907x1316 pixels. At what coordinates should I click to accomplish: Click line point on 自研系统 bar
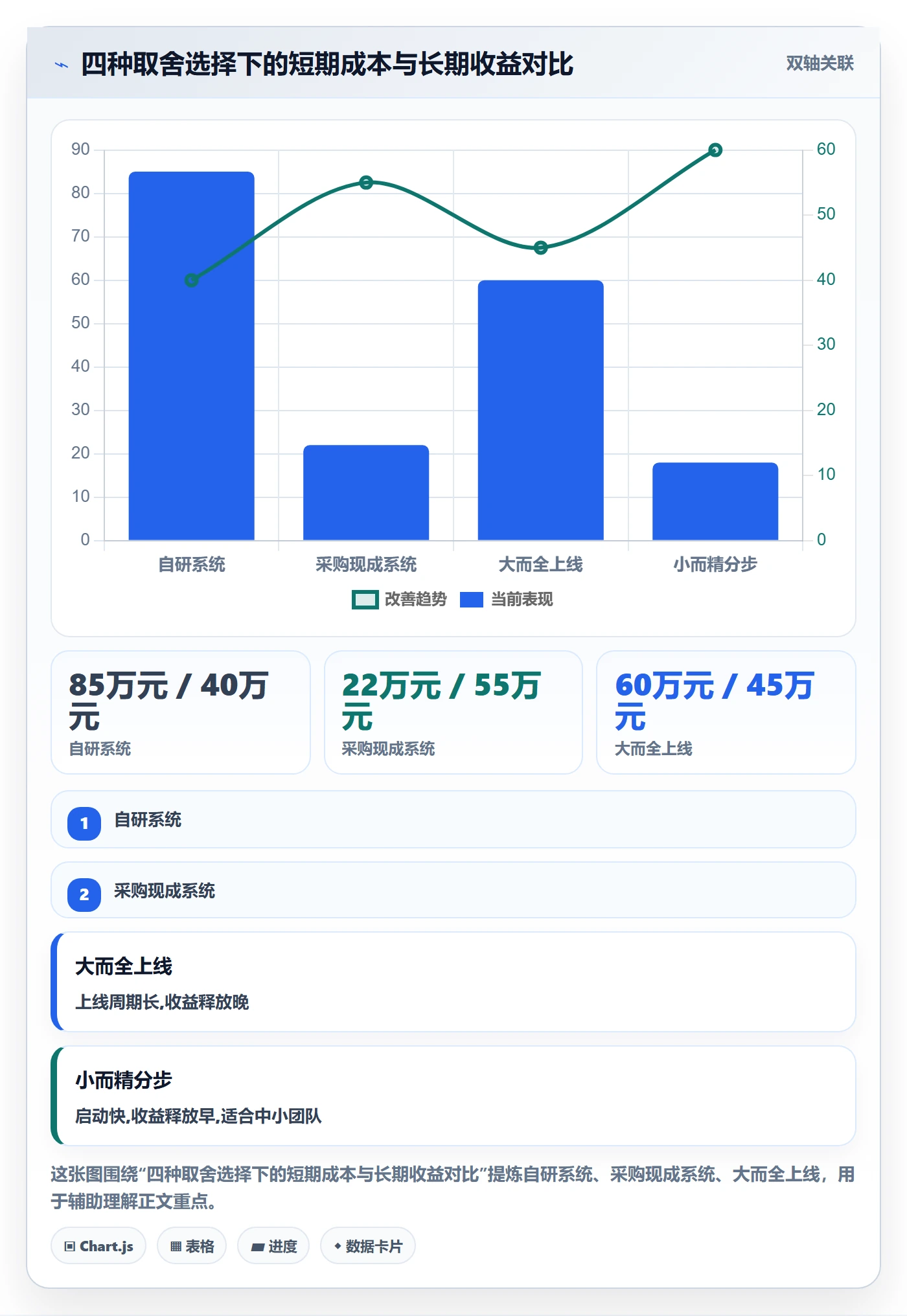pyautogui.click(x=192, y=280)
